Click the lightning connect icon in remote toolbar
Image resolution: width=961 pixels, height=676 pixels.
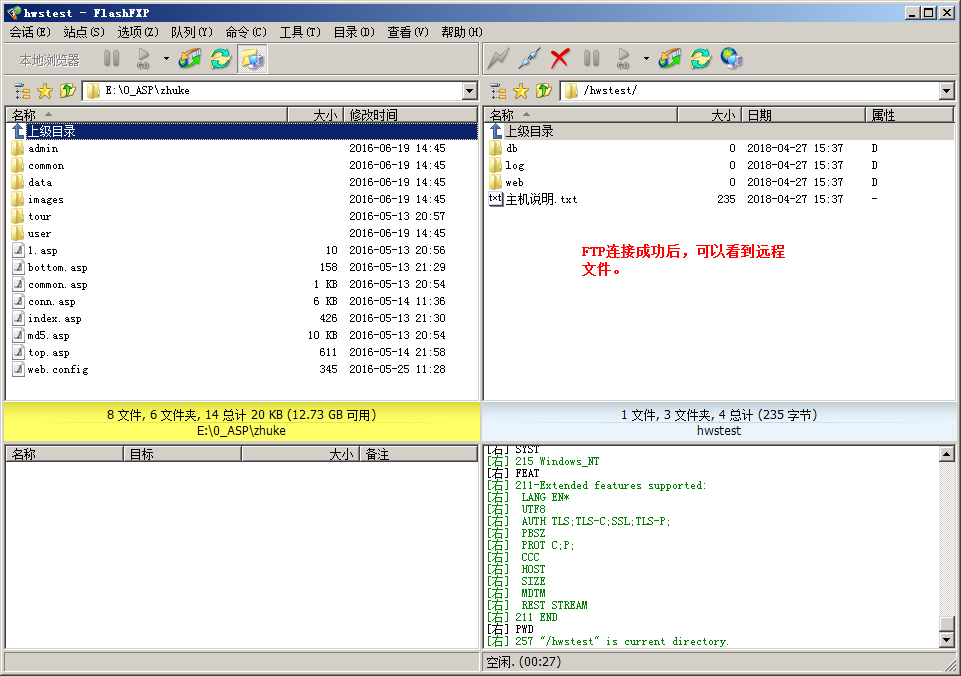pos(499,59)
